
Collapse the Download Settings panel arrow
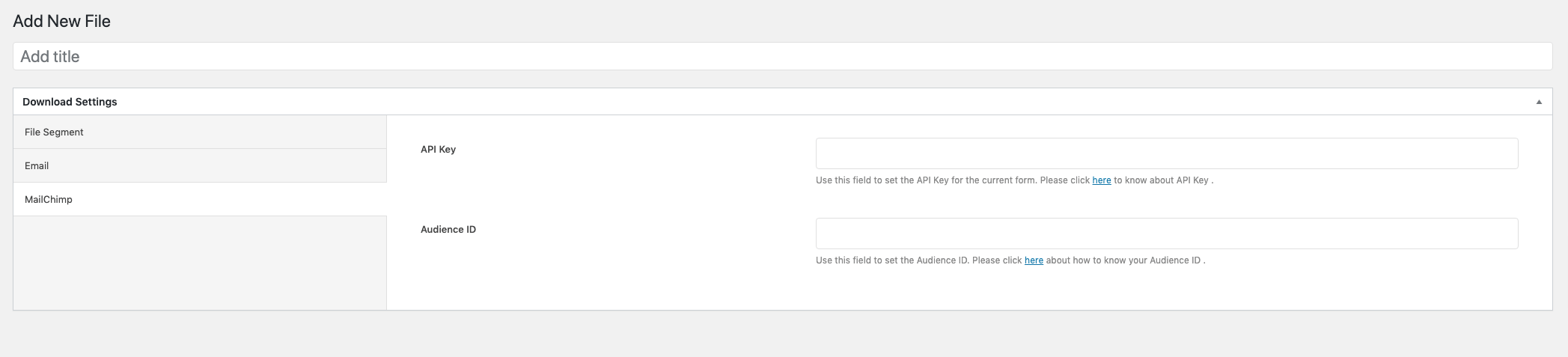pos(1539,102)
